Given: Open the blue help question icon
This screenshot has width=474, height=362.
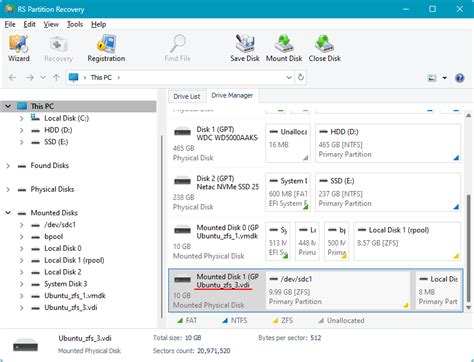Looking at the screenshot, I should [459, 78].
